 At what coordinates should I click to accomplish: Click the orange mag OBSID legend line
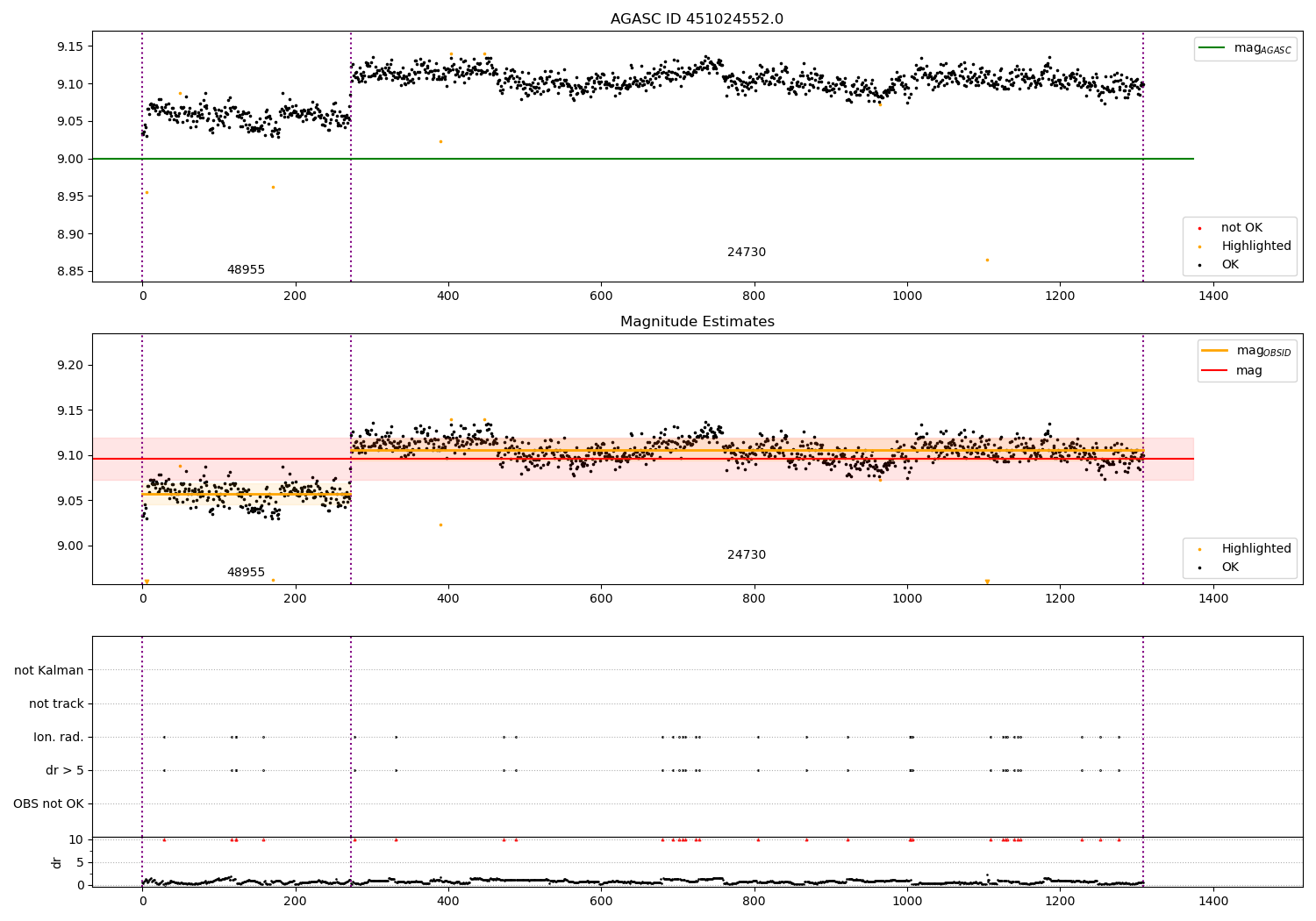[x=1215, y=351]
